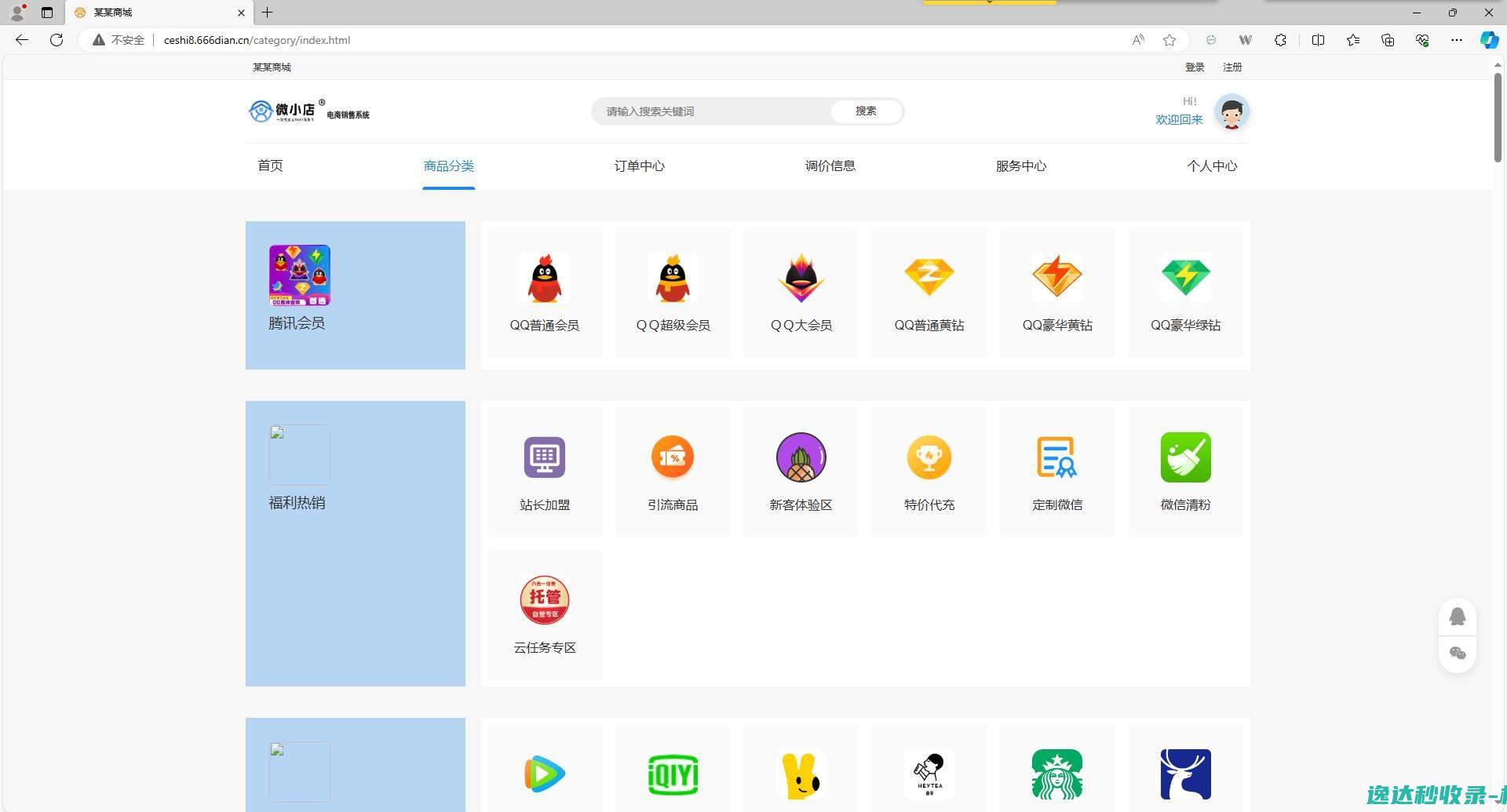Screen dimensions: 1507x812
Task: Open Edge favorites list icon
Action: (1353, 40)
